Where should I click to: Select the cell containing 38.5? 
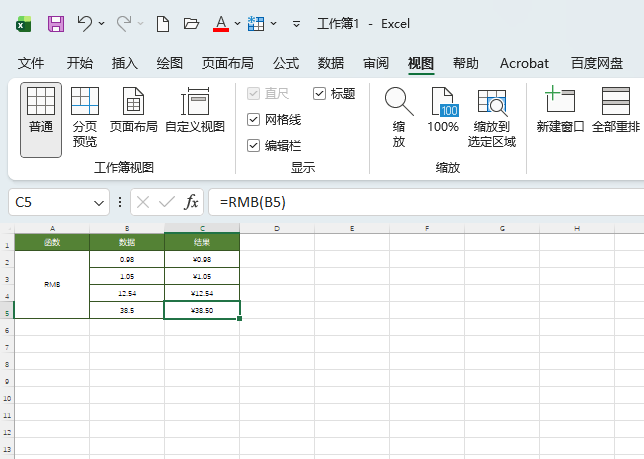pos(127,310)
